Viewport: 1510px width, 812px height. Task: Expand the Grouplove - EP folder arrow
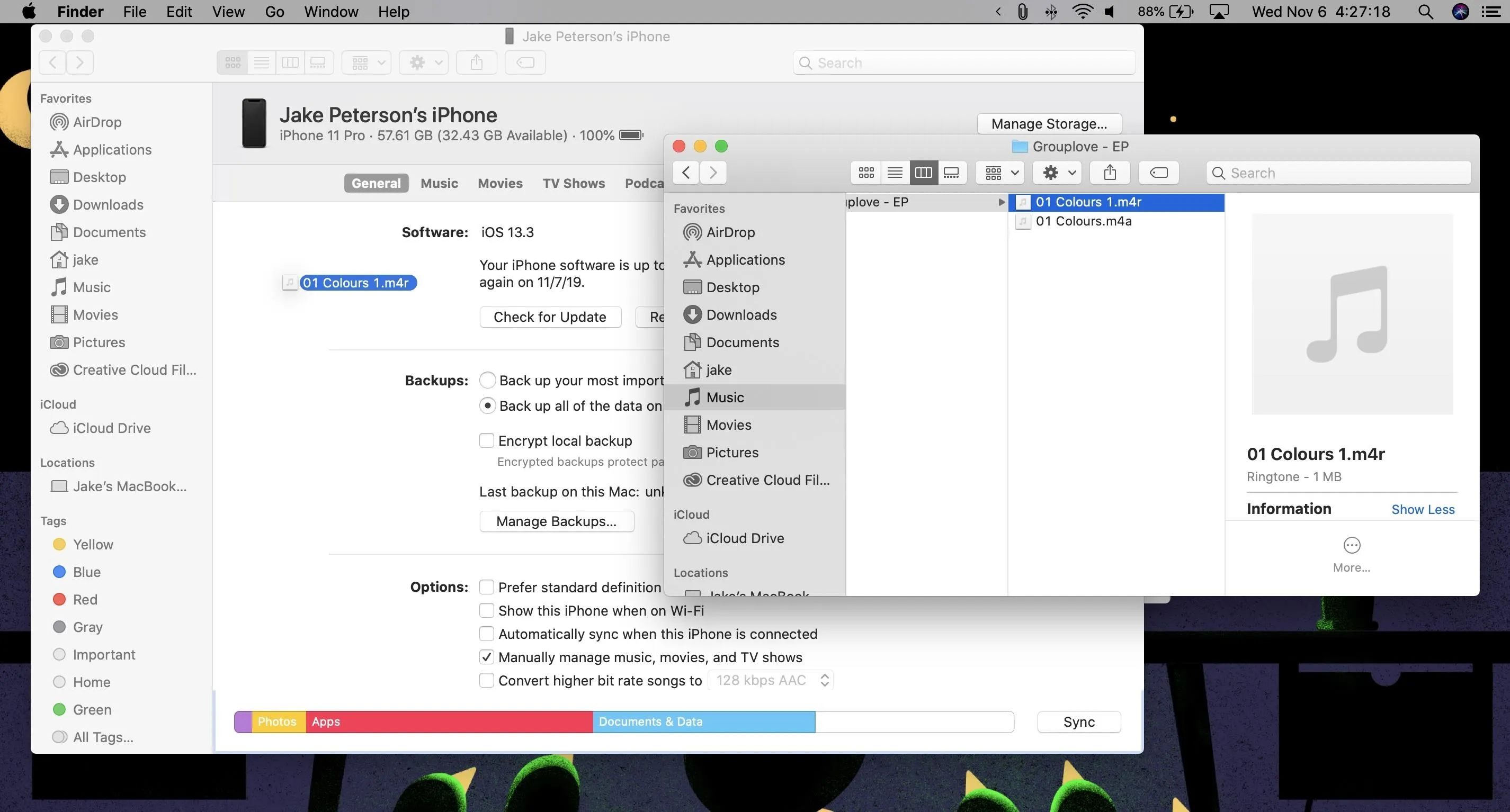coord(1001,202)
